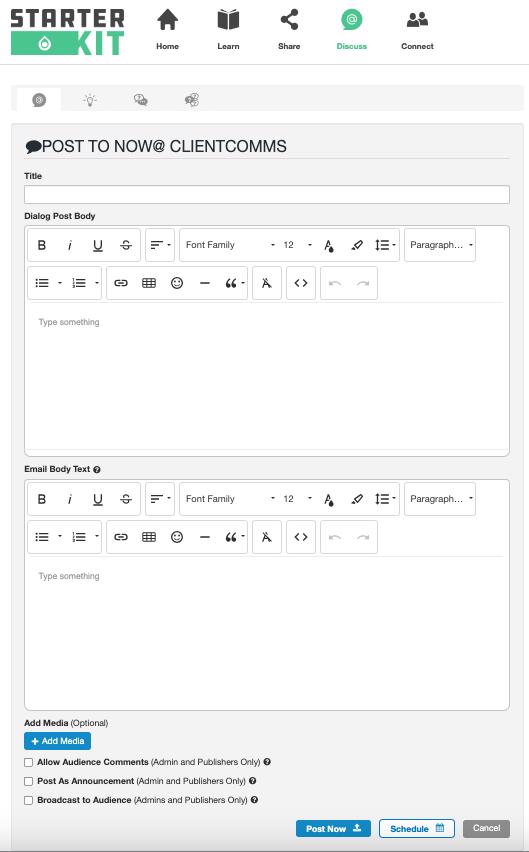Clear formatting in Dialog Post Body
Image resolution: width=529 pixels, height=852 pixels.
267,283
